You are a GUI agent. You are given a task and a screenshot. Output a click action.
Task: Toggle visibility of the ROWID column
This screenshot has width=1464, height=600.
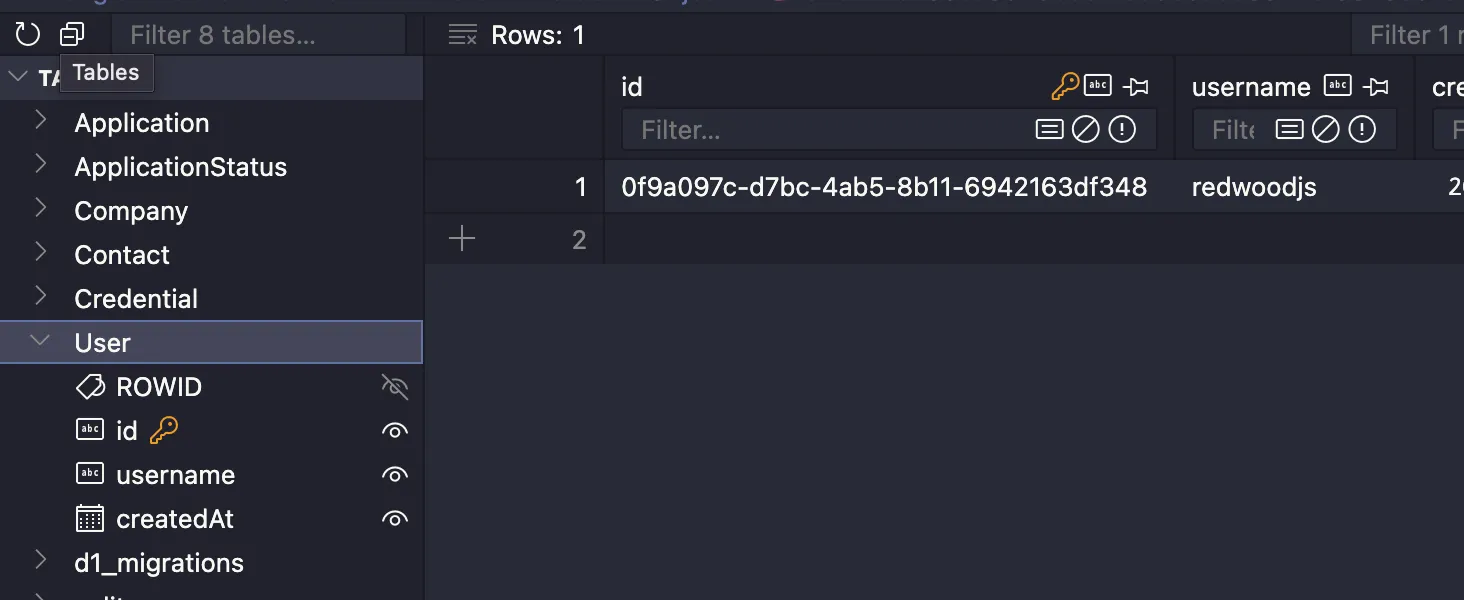point(395,387)
